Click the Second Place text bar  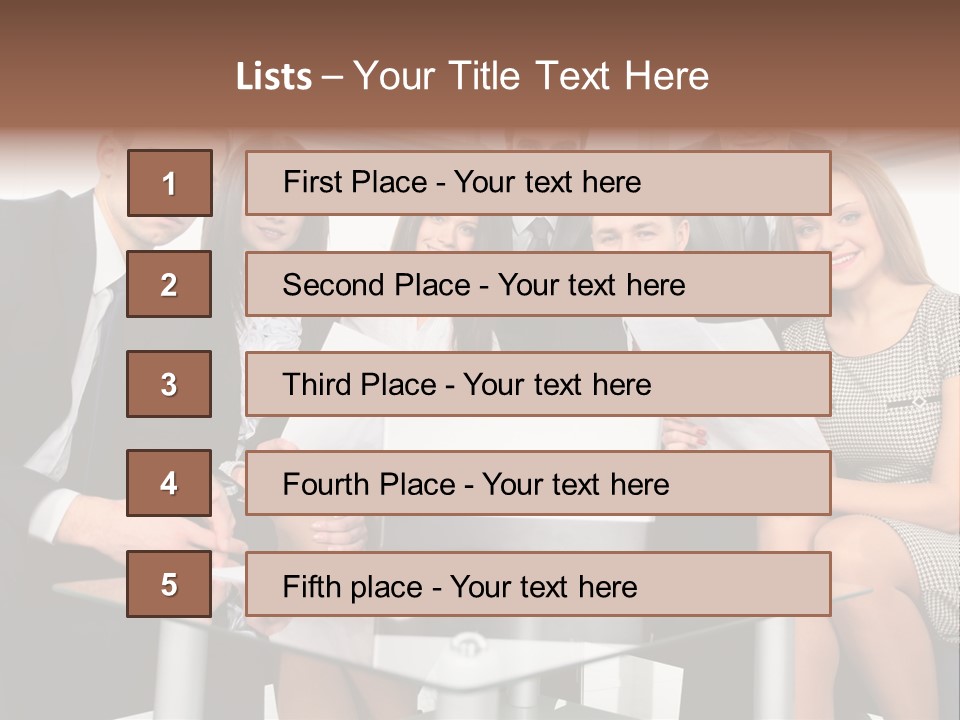tap(538, 284)
